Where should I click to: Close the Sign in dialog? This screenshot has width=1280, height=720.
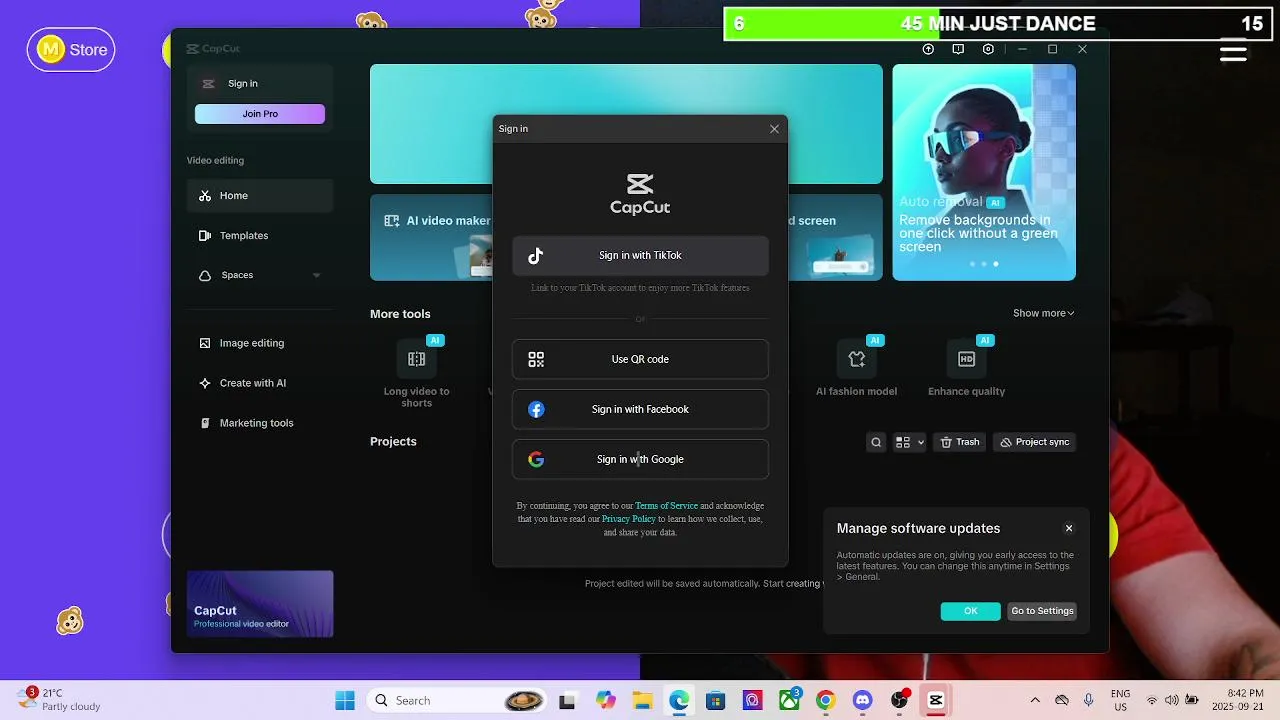point(774,129)
